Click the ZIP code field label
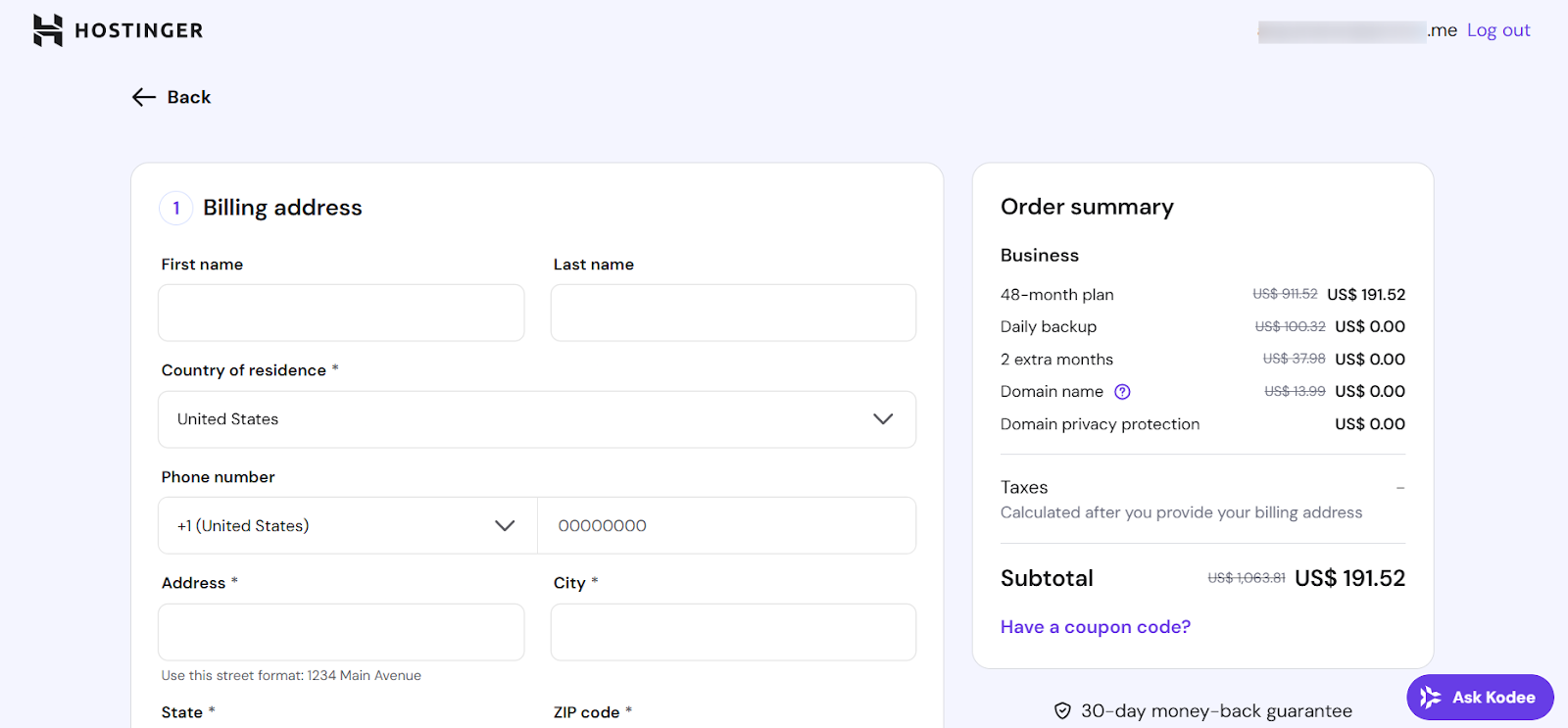This screenshot has width=1568, height=728. point(586,712)
